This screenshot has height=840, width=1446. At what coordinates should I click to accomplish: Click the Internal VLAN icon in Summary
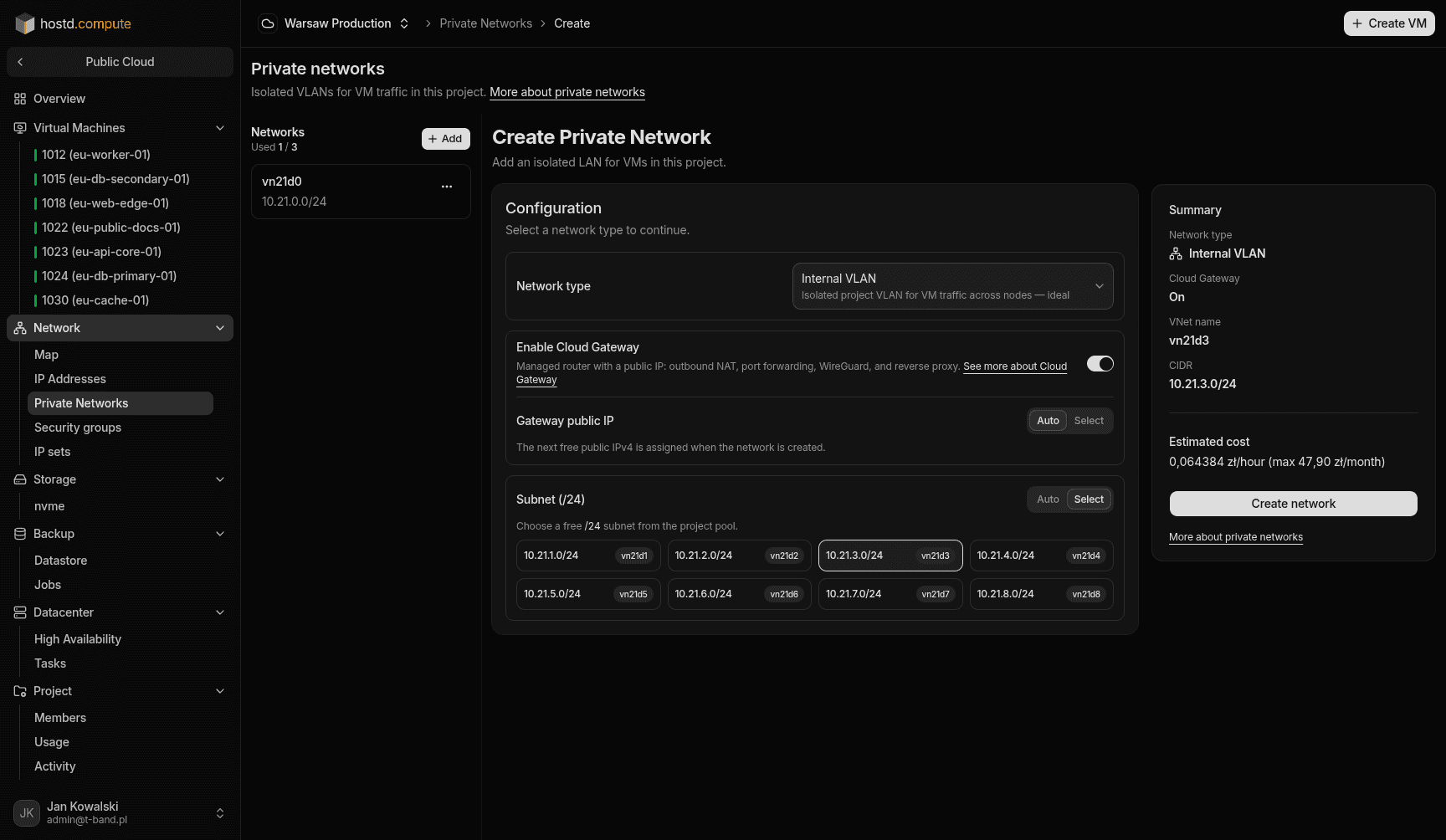[x=1176, y=254]
